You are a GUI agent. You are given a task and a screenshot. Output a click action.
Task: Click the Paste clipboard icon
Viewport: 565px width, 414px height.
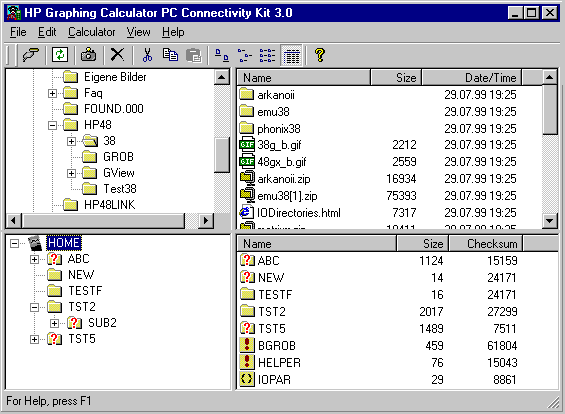coord(193,55)
